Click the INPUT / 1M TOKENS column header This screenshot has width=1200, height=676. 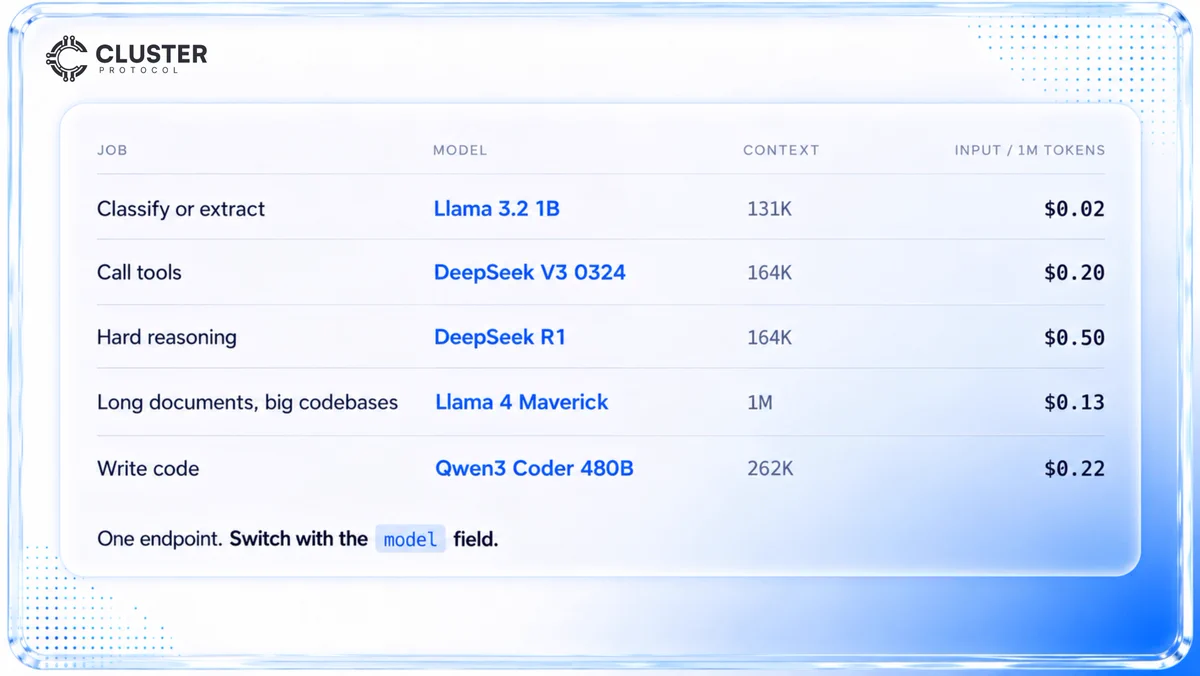(x=1030, y=150)
